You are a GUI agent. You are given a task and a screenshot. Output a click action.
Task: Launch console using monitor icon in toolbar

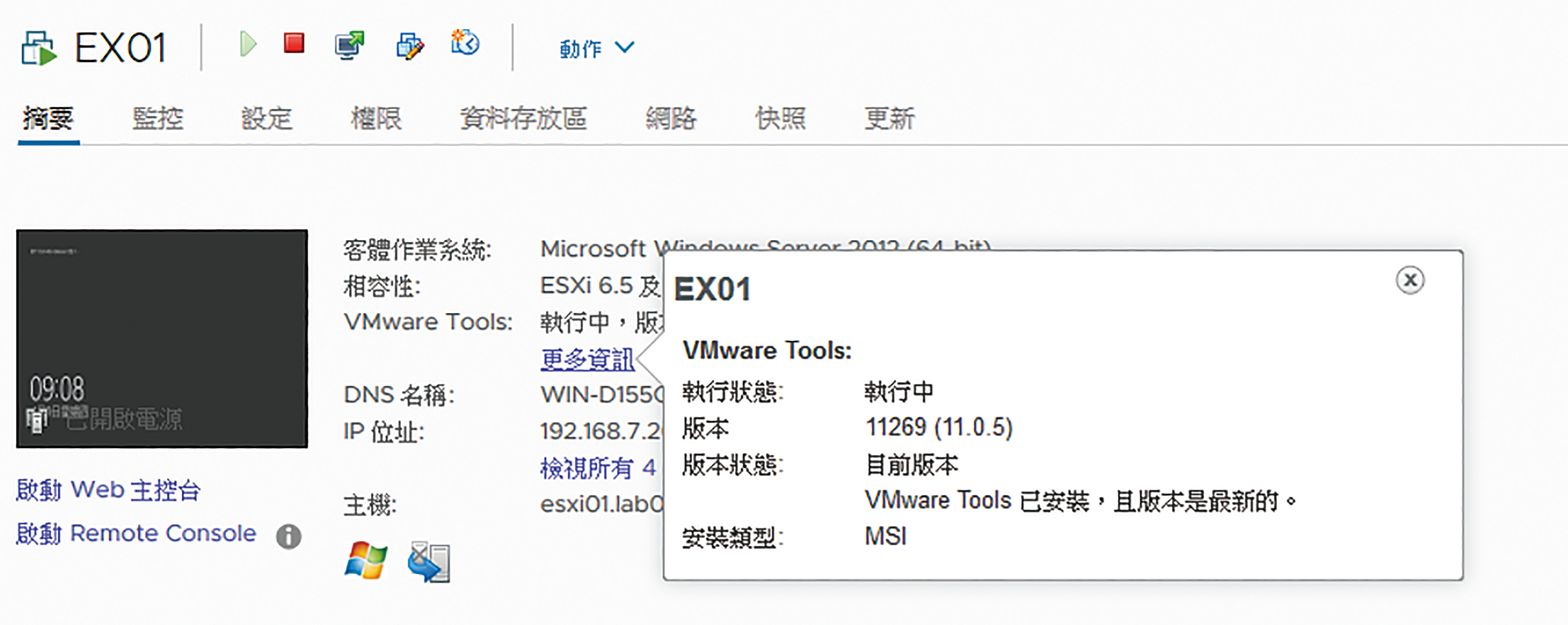click(x=350, y=45)
